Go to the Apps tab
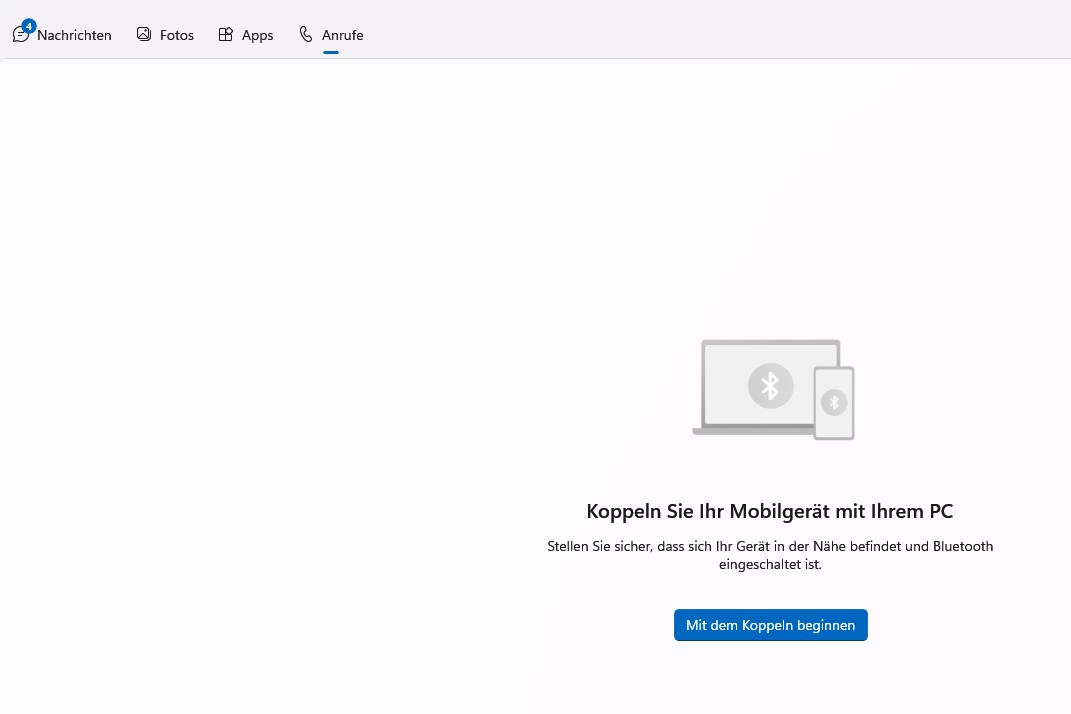This screenshot has width=1071, height=714. (x=246, y=35)
